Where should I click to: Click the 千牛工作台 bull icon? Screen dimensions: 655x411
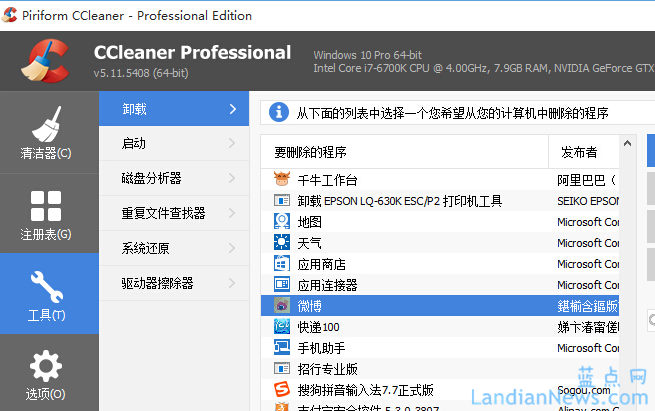[x=282, y=179]
